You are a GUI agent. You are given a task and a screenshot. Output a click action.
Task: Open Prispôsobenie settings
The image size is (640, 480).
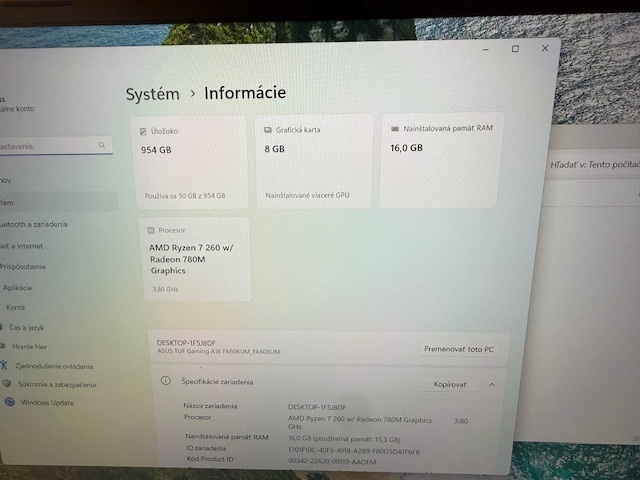coord(23,267)
